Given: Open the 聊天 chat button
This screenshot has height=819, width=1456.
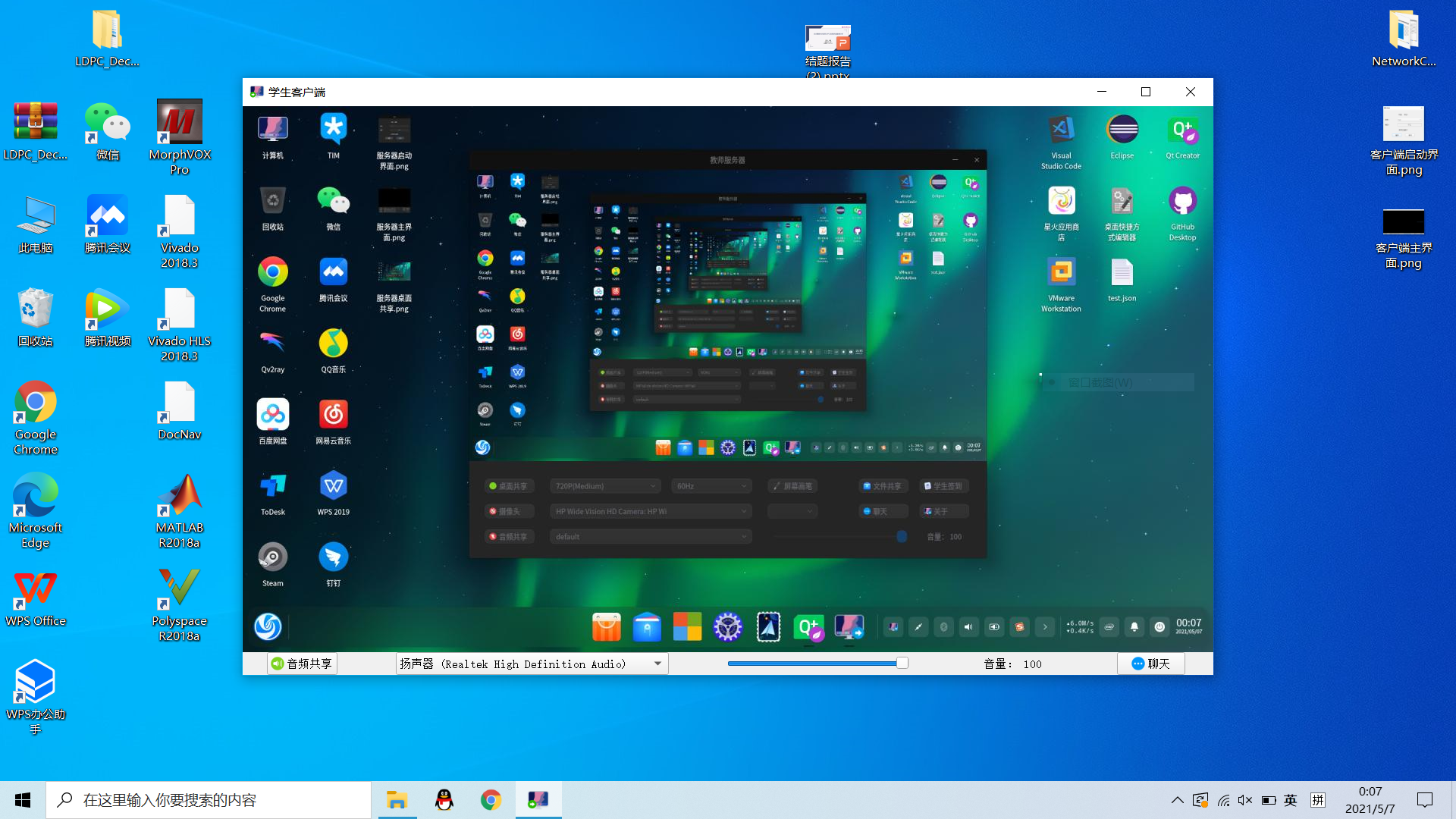Looking at the screenshot, I should (1150, 664).
